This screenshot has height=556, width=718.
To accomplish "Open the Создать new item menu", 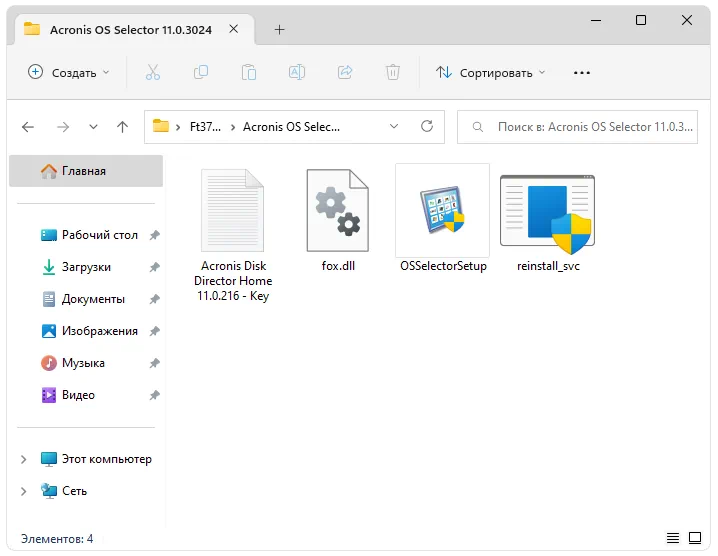I will tap(69, 72).
